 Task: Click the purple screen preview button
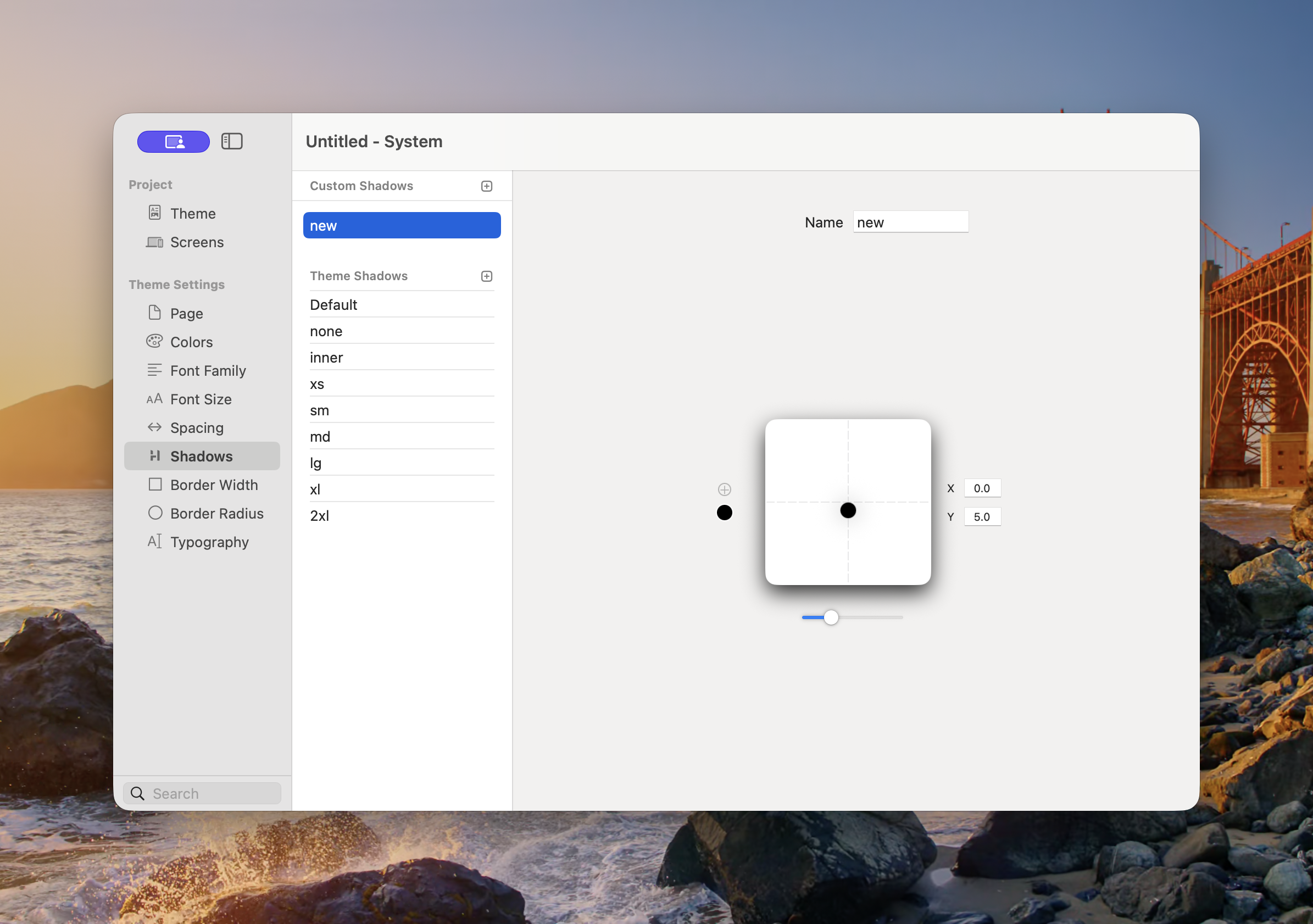click(173, 141)
